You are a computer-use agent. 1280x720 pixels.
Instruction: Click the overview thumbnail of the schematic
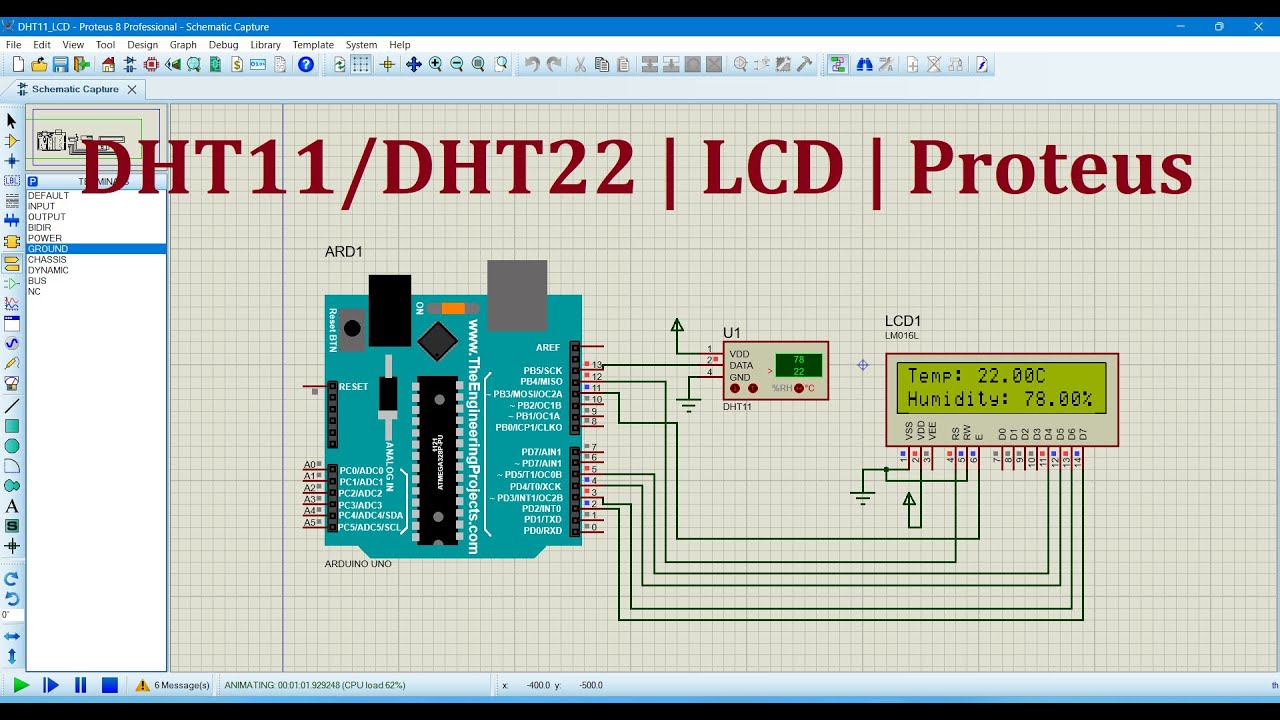[x=96, y=140]
